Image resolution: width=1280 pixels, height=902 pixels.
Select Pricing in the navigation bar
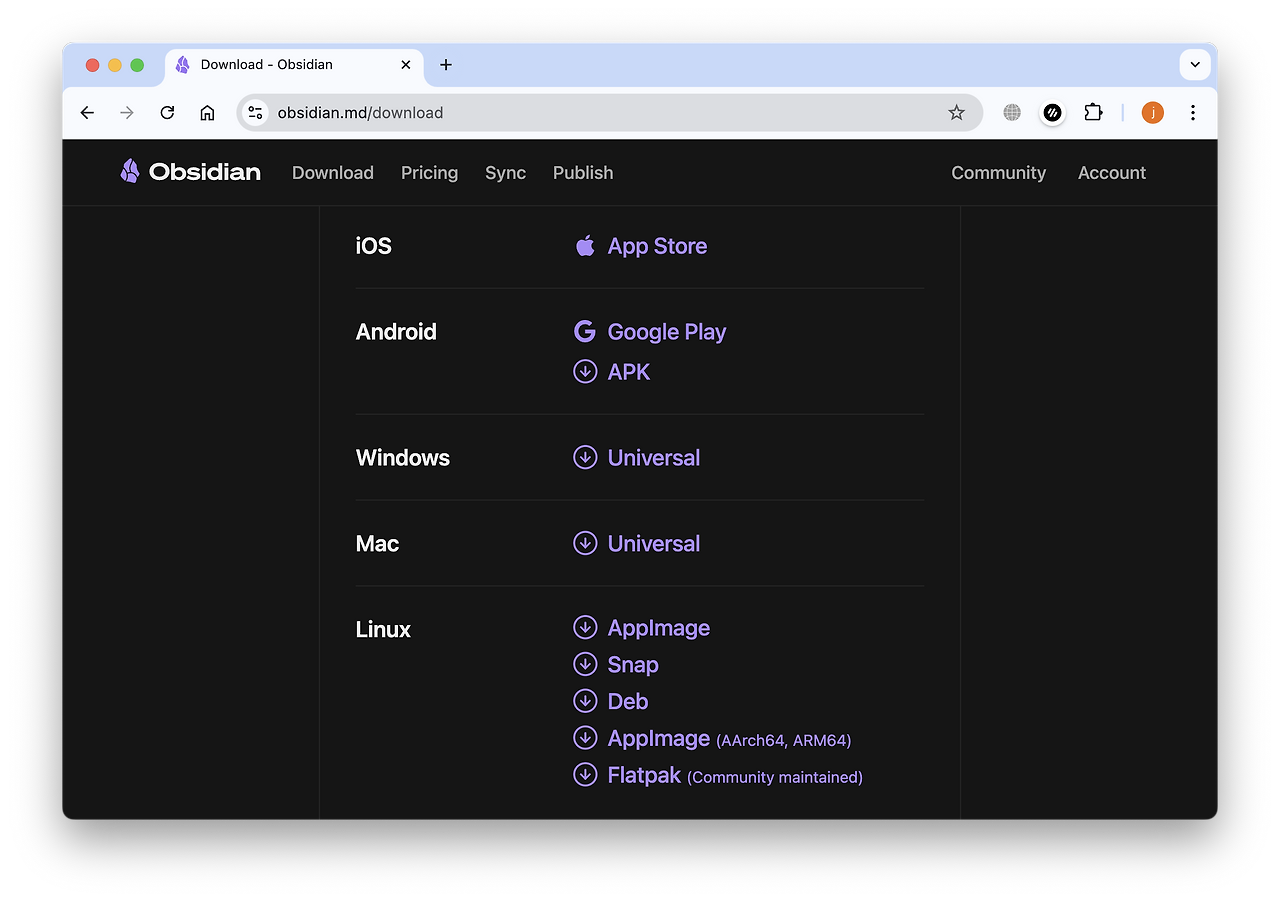429,172
